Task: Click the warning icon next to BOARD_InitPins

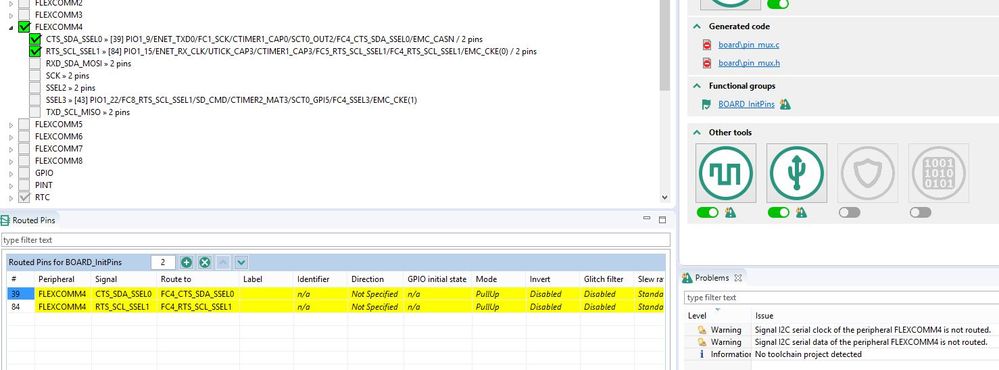Action: [x=785, y=104]
